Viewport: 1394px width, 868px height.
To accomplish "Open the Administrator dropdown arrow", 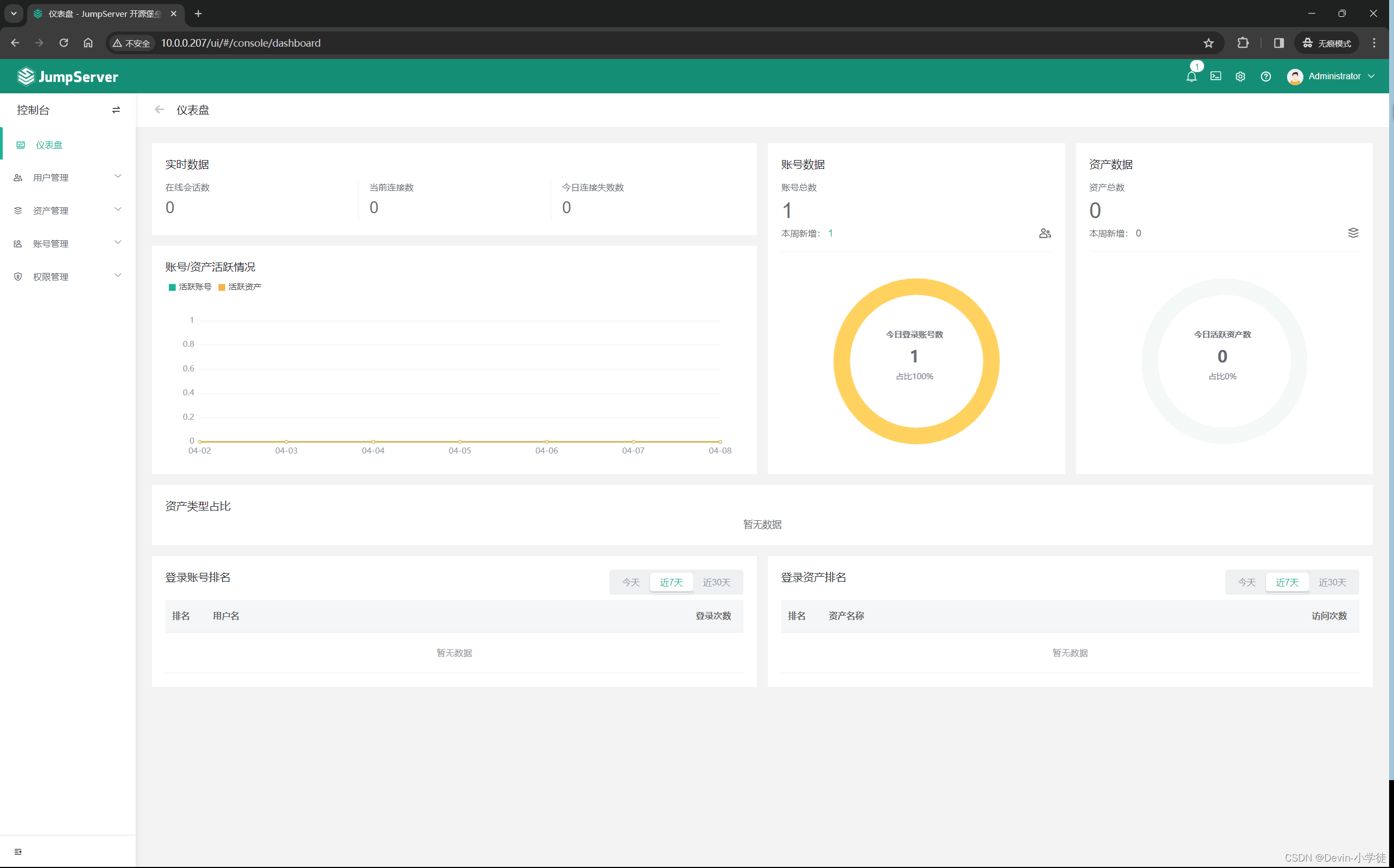I will click(1371, 76).
